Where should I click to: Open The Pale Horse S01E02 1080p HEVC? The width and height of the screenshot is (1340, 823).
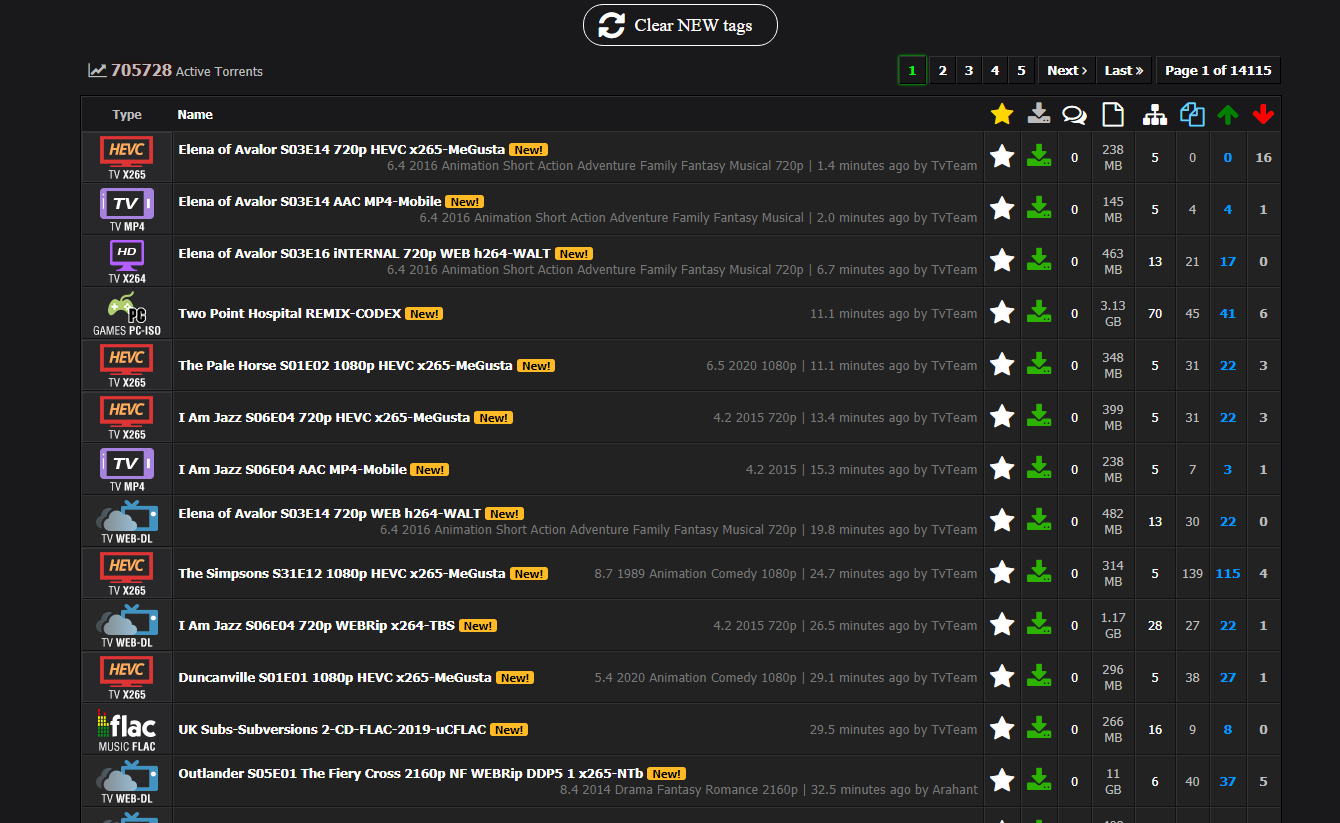(346, 365)
